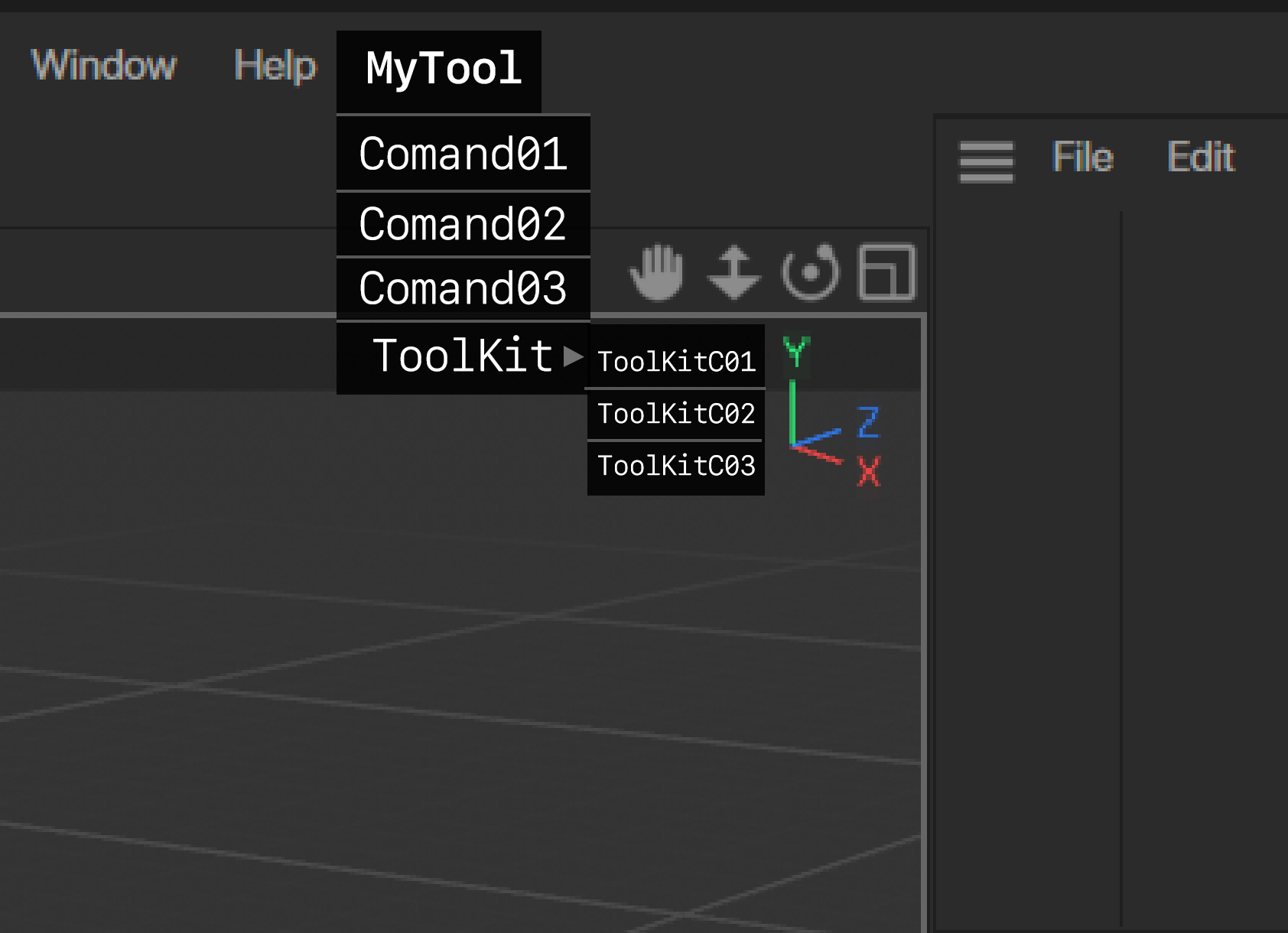Open Edit menu in right panel
Image resolution: width=1288 pixels, height=933 pixels.
point(1201,158)
